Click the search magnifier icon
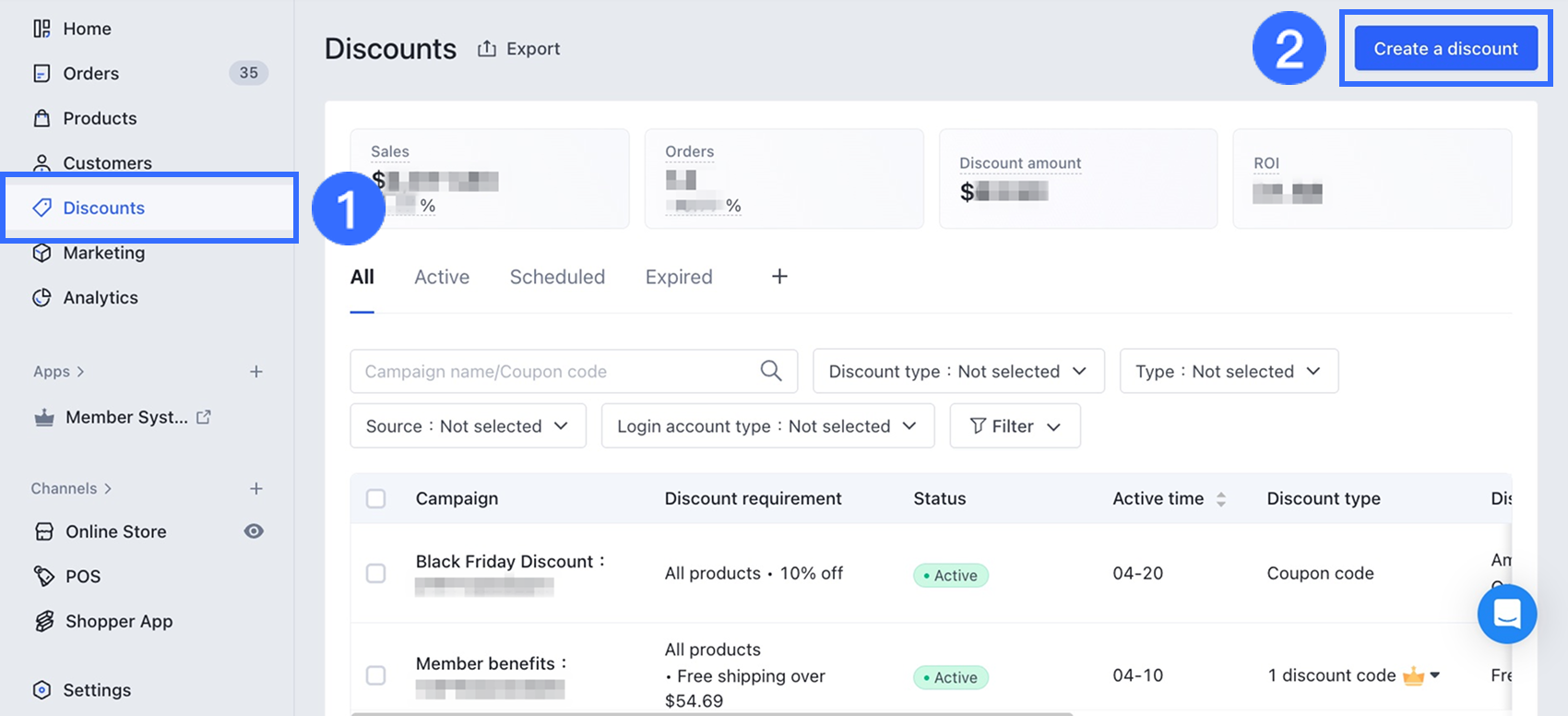The width and height of the screenshot is (1568, 716). (x=771, y=371)
